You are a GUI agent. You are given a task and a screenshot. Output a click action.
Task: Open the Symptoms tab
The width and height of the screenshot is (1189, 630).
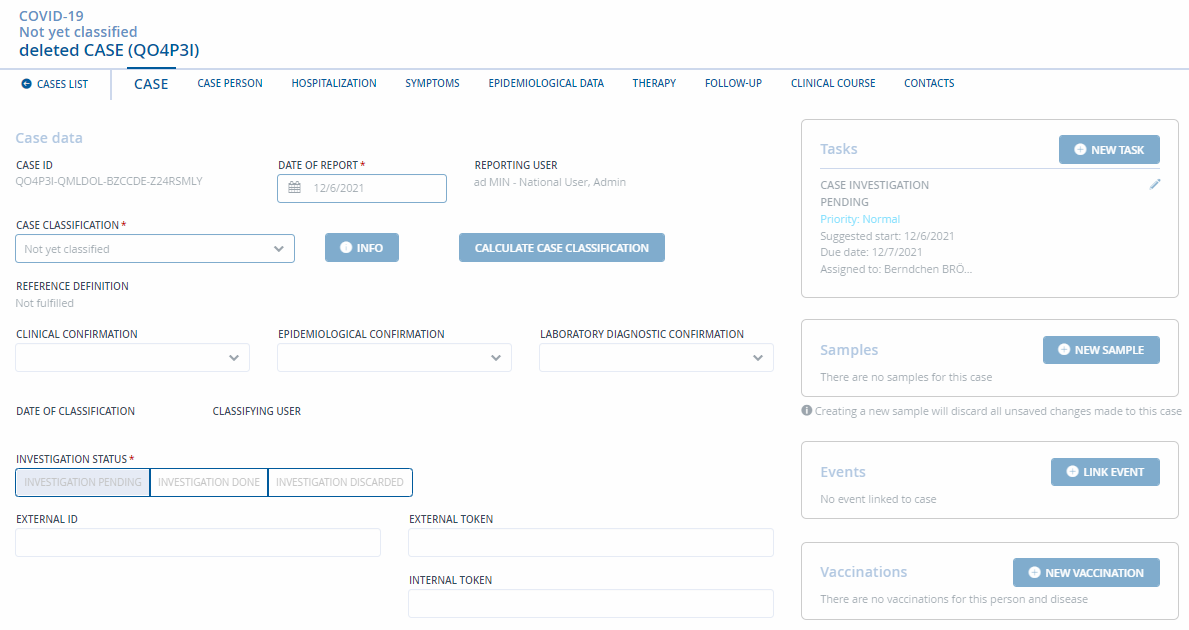pos(432,83)
